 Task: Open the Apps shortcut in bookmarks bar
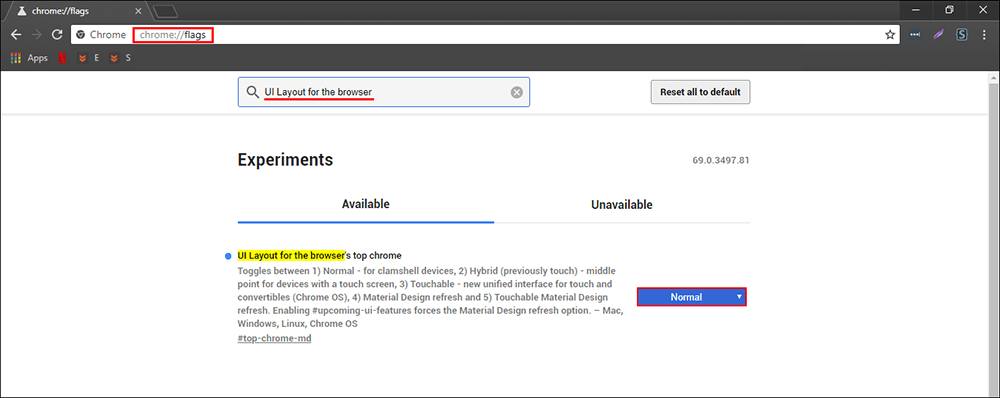tap(29, 58)
